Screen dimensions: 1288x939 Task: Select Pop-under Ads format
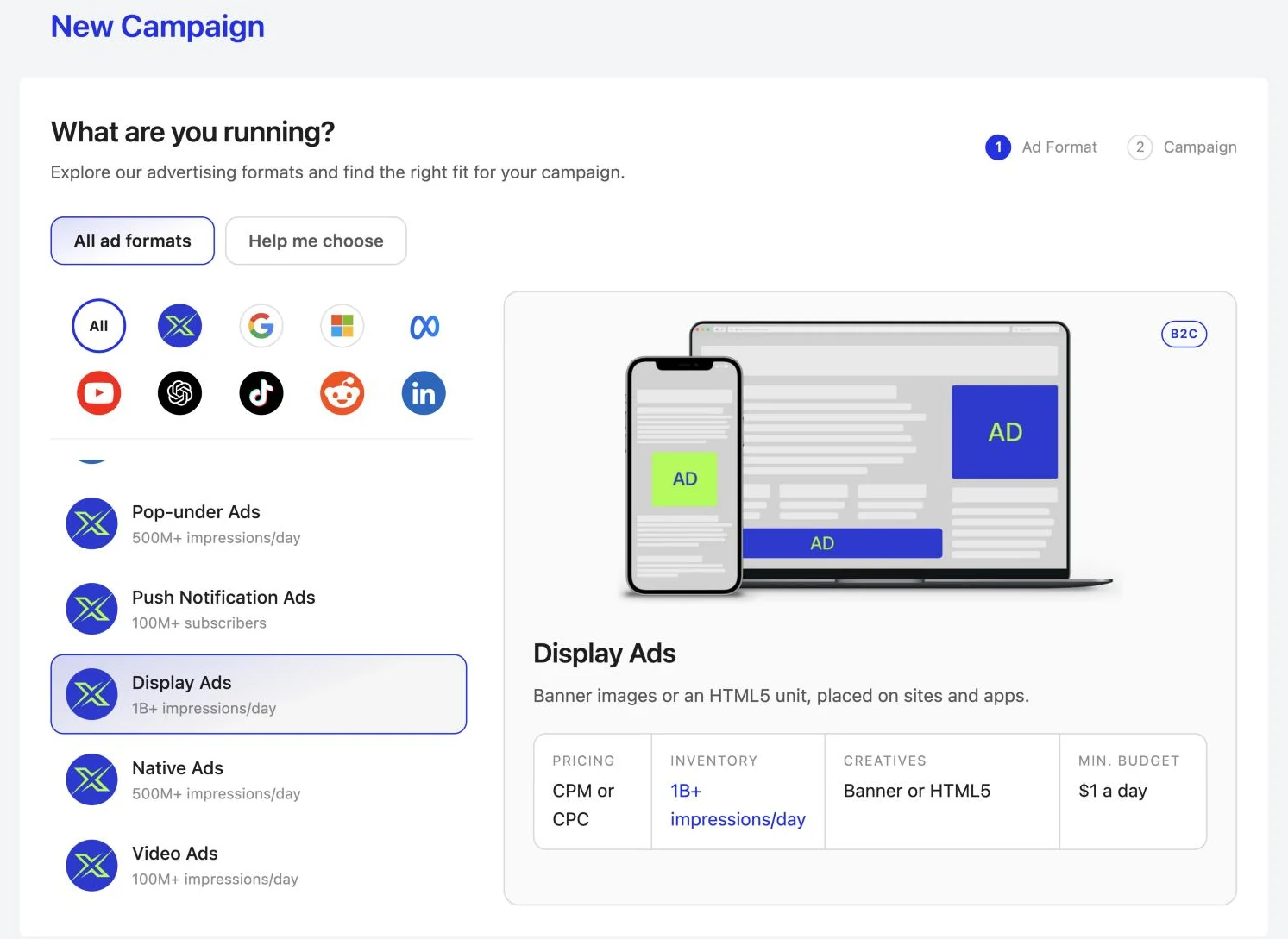(259, 523)
